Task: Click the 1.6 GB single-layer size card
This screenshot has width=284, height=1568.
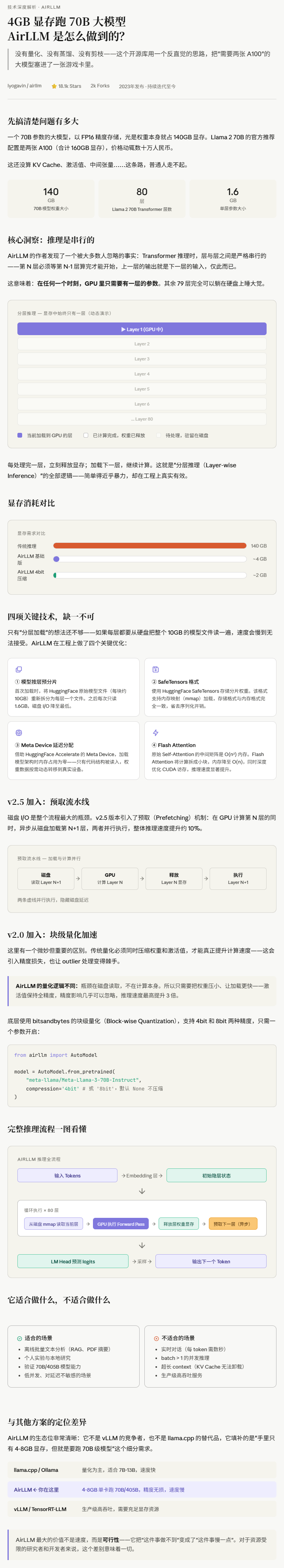Action: (x=233, y=199)
